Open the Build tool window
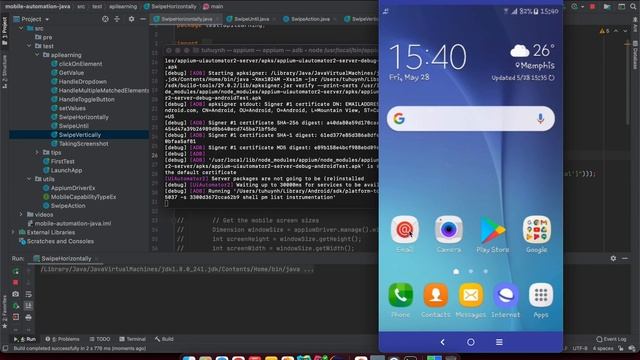 164,339
